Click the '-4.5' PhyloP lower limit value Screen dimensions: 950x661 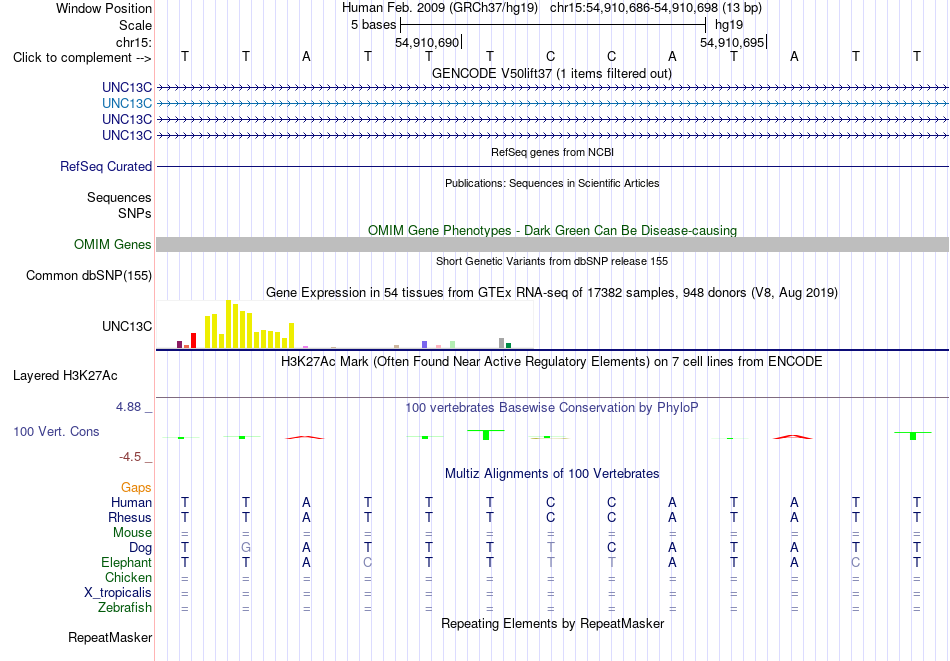[x=130, y=457]
